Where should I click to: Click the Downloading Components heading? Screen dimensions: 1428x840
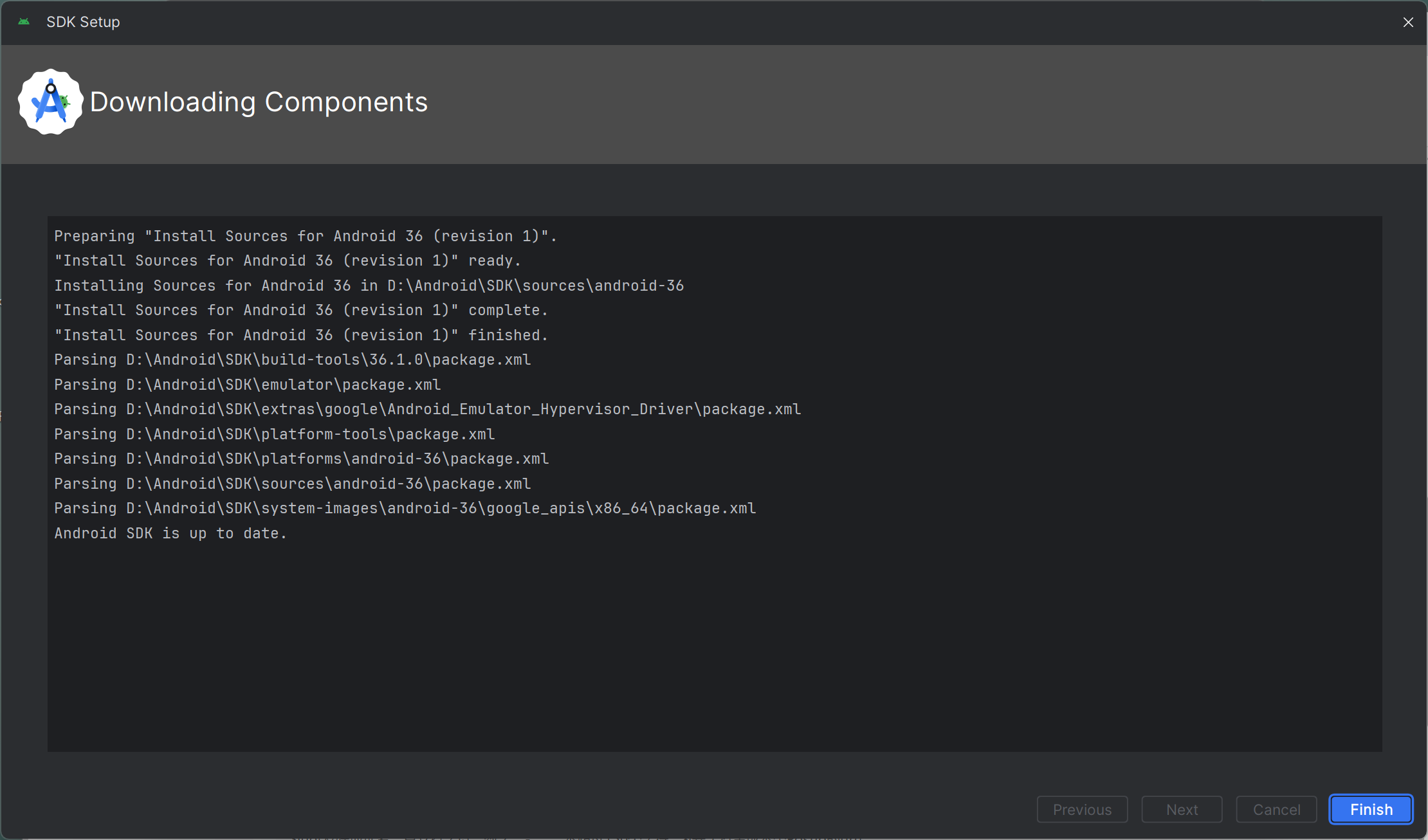coord(259,102)
